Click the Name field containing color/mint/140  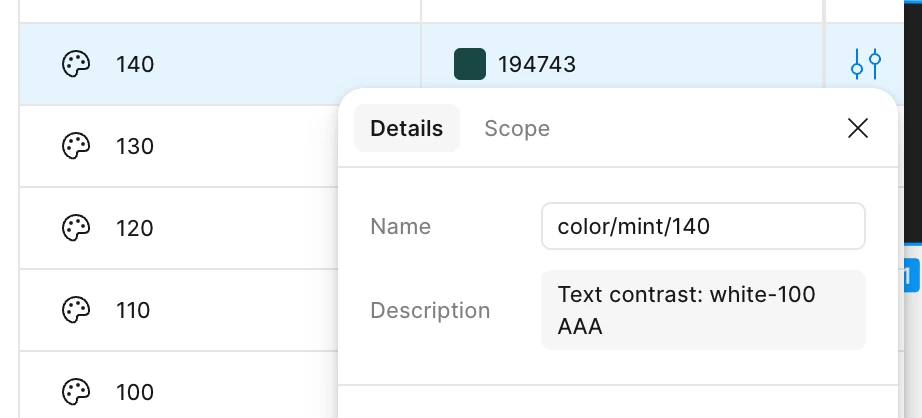point(702,226)
